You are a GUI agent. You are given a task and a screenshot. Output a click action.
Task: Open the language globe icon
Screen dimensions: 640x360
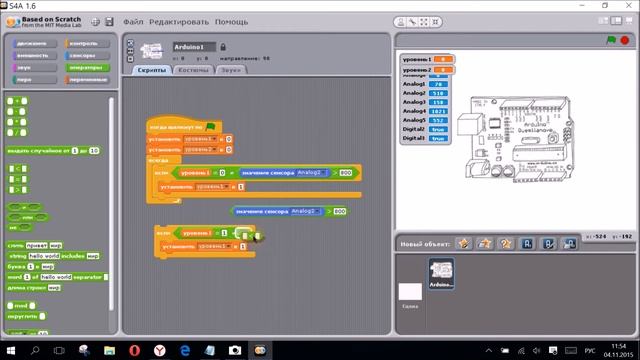click(x=95, y=22)
